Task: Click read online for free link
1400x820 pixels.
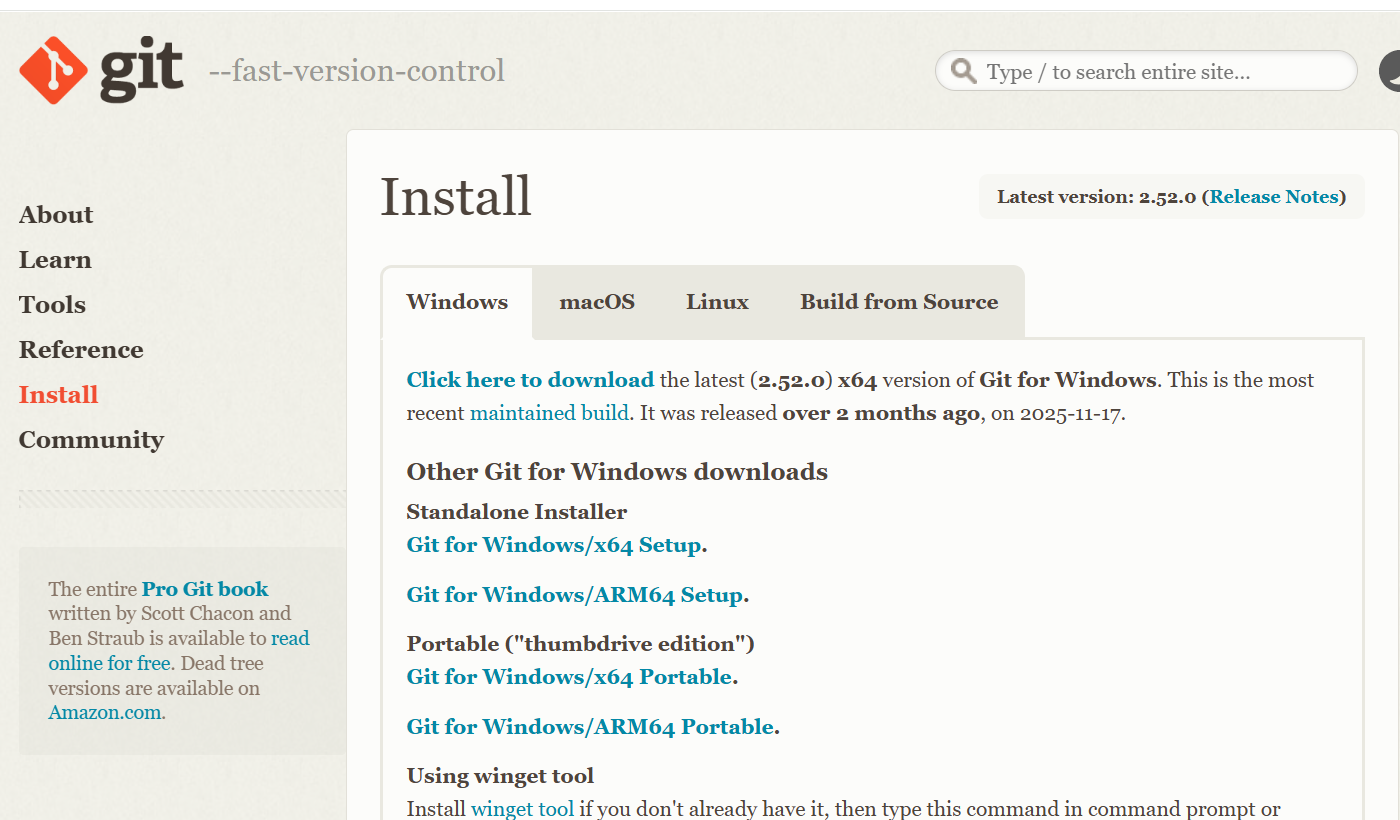Action: click(179, 651)
